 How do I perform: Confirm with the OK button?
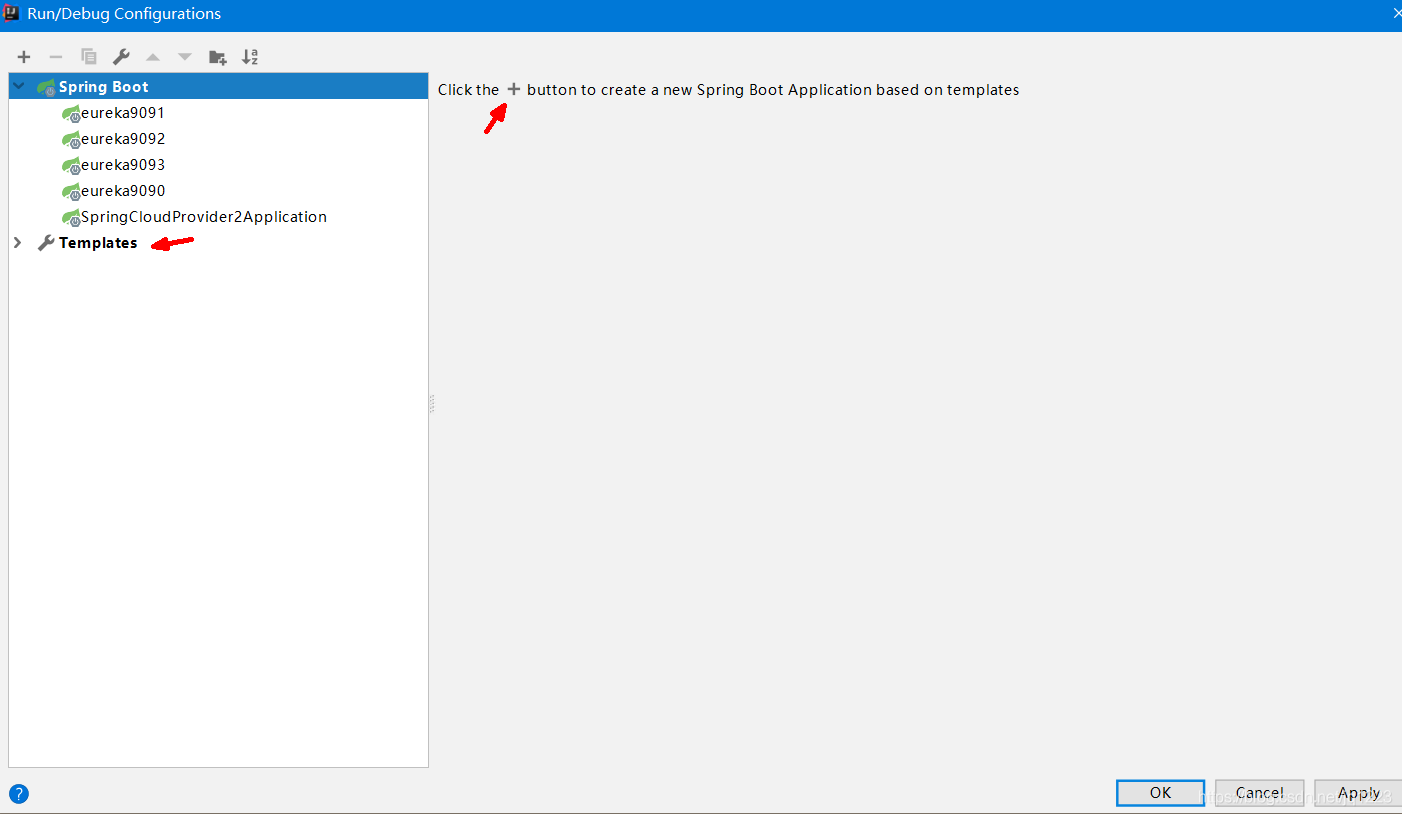(1160, 793)
